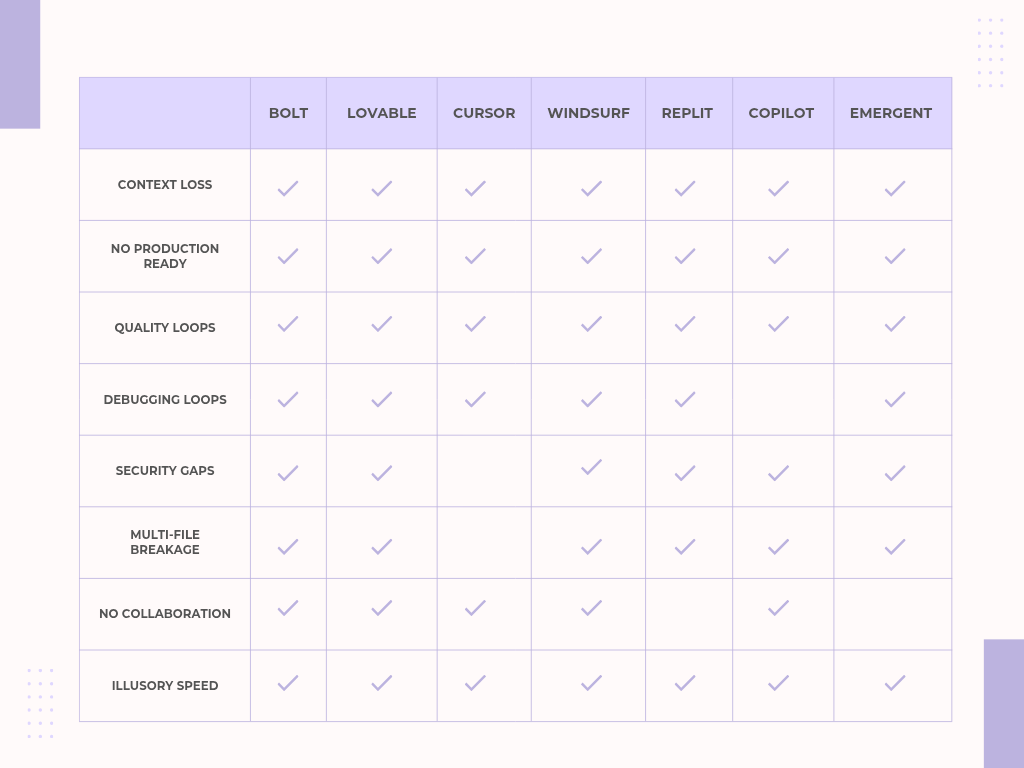This screenshot has height=768, width=1024.
Task: Click the Replit checkmark for Context Loss
Action: tap(685, 189)
